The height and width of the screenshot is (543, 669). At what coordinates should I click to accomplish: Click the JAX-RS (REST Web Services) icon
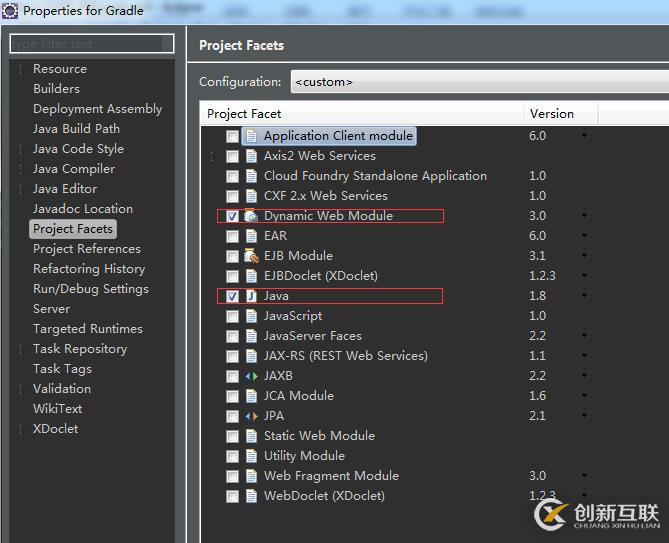coord(251,356)
